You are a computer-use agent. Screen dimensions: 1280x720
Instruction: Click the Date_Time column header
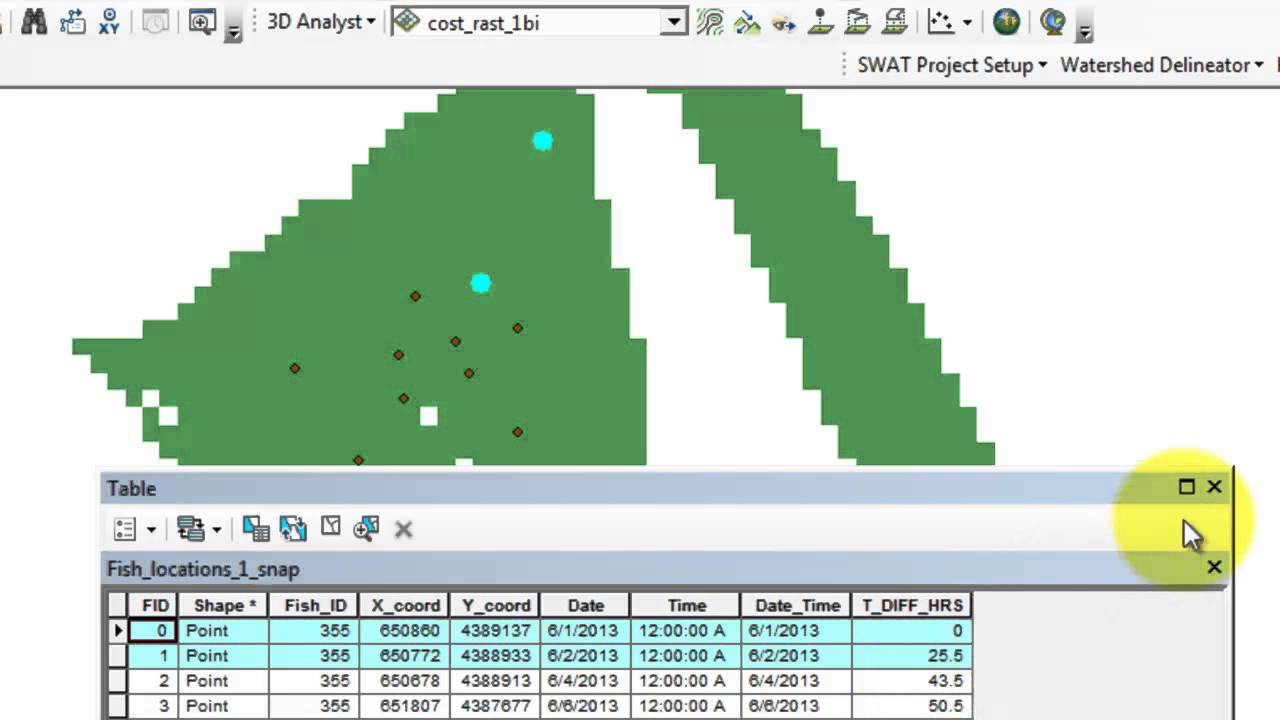point(796,606)
